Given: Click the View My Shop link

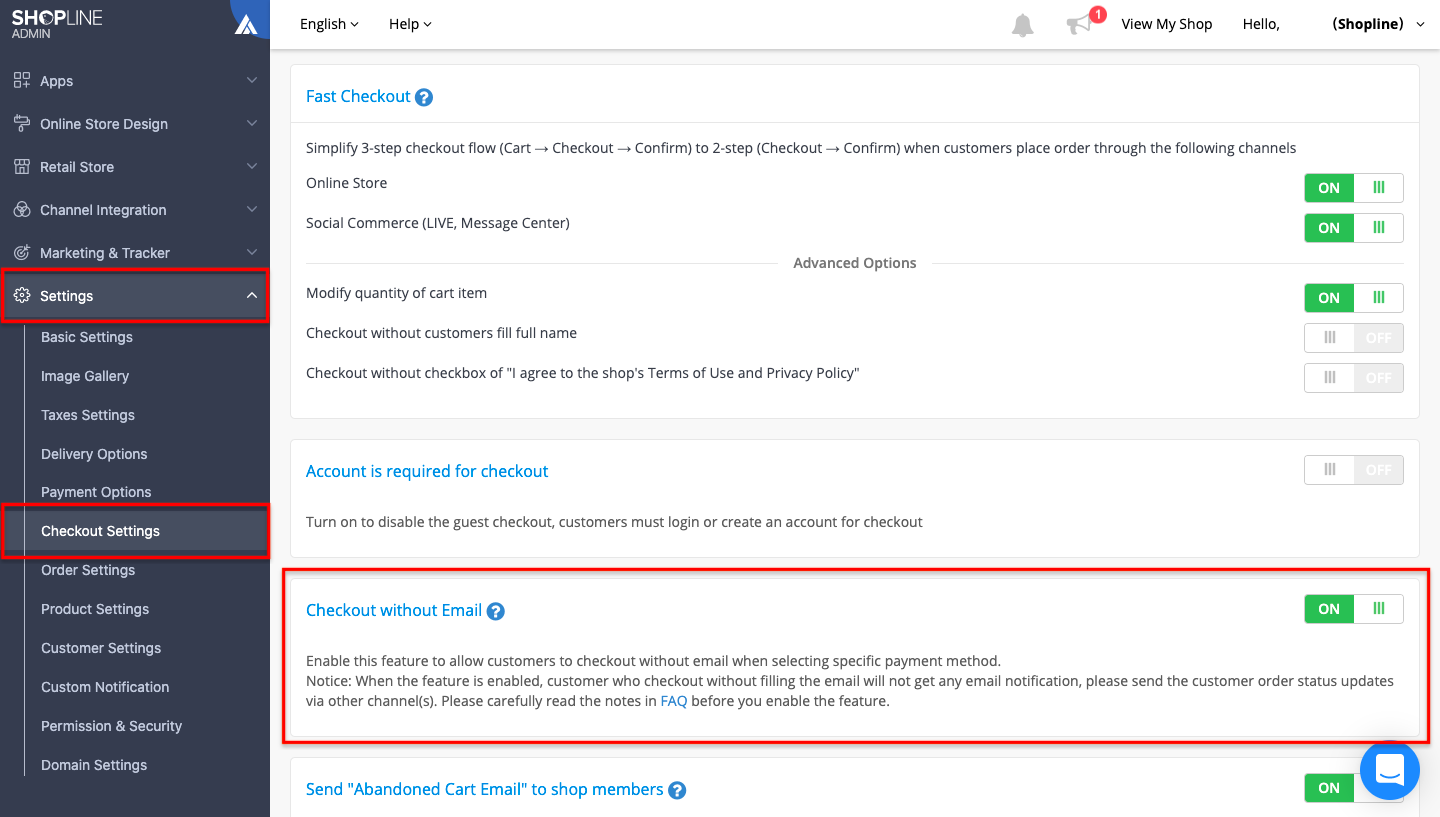Looking at the screenshot, I should pos(1166,24).
